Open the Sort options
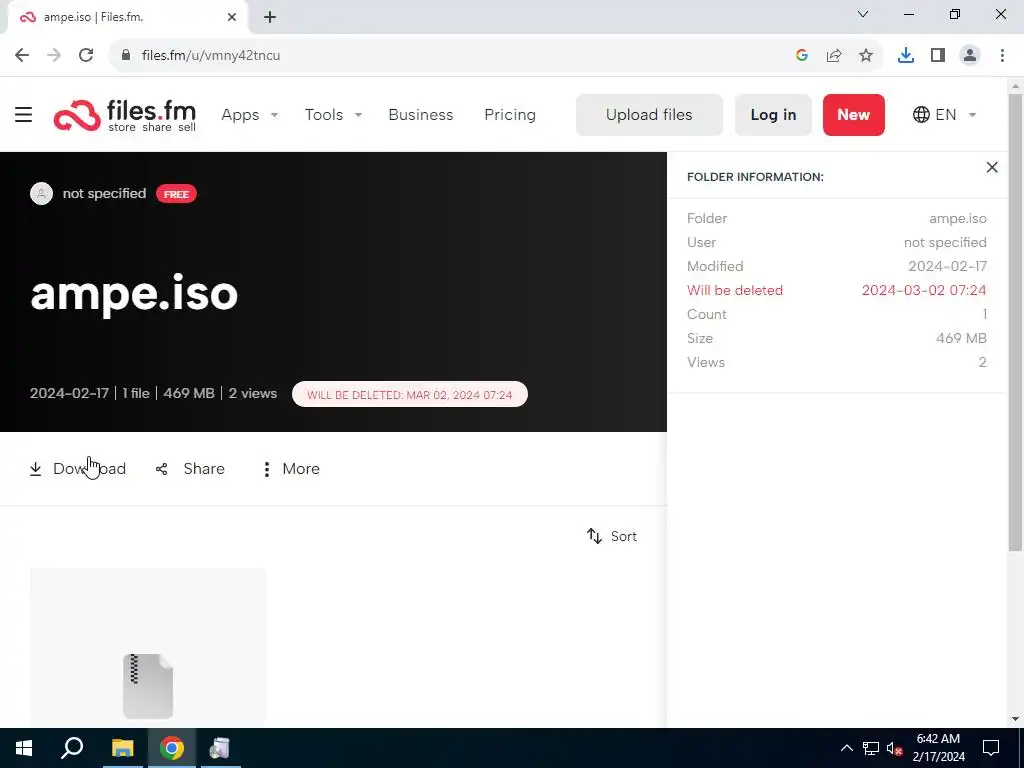This screenshot has height=768, width=1024. pos(612,536)
